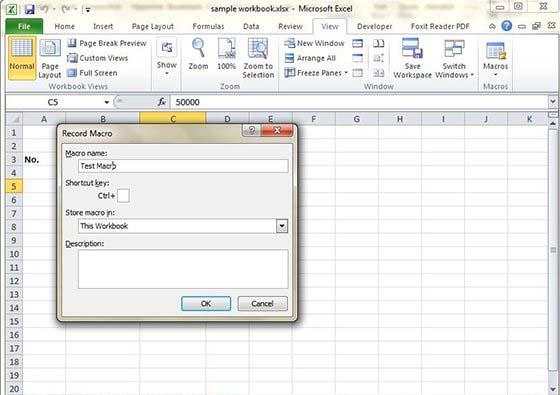Click the Hide window icon
Image resolution: width=560 pixels, height=395 pixels.
pos(358,58)
